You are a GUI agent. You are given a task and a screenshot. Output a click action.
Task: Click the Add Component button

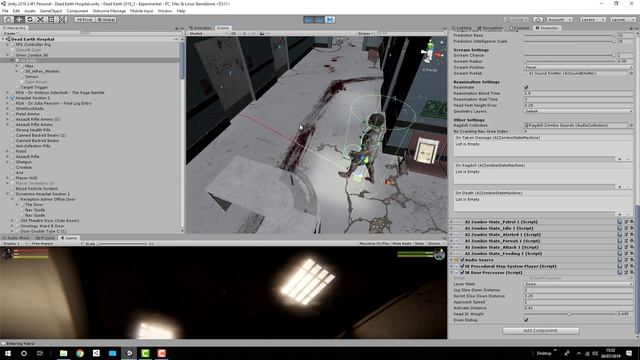click(540, 331)
